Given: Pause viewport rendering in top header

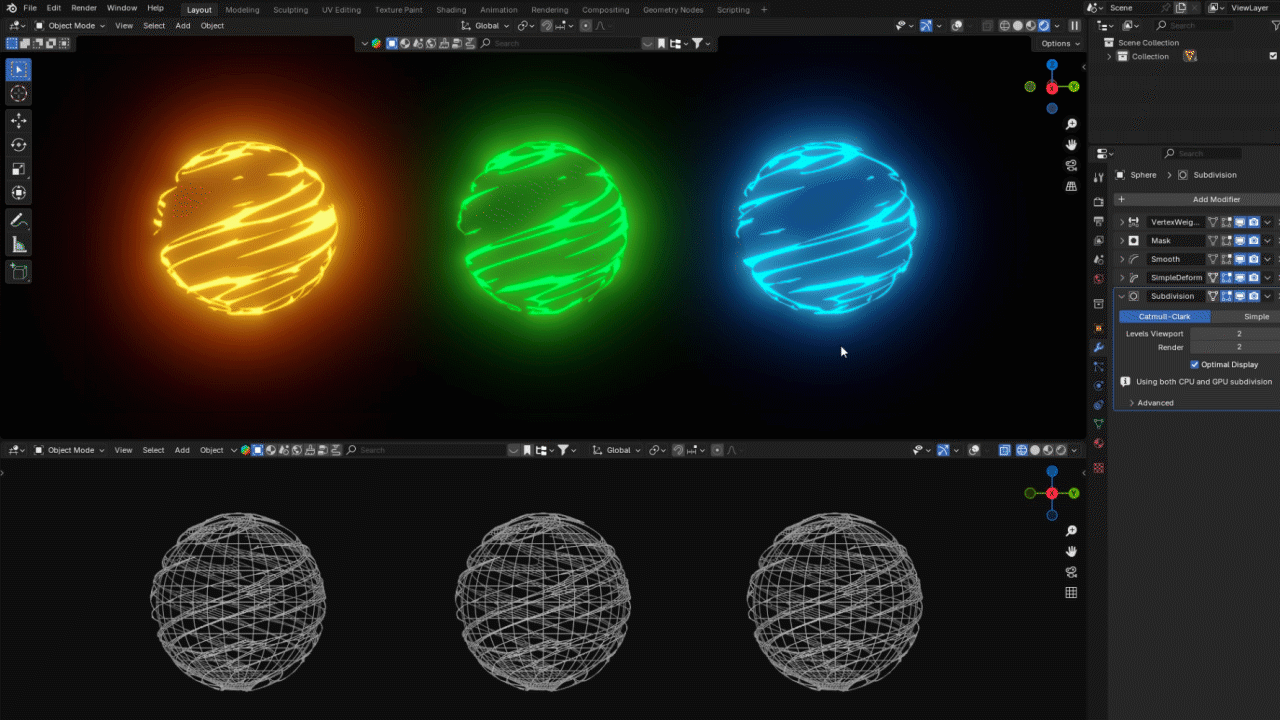Looking at the screenshot, I should 1075,26.
